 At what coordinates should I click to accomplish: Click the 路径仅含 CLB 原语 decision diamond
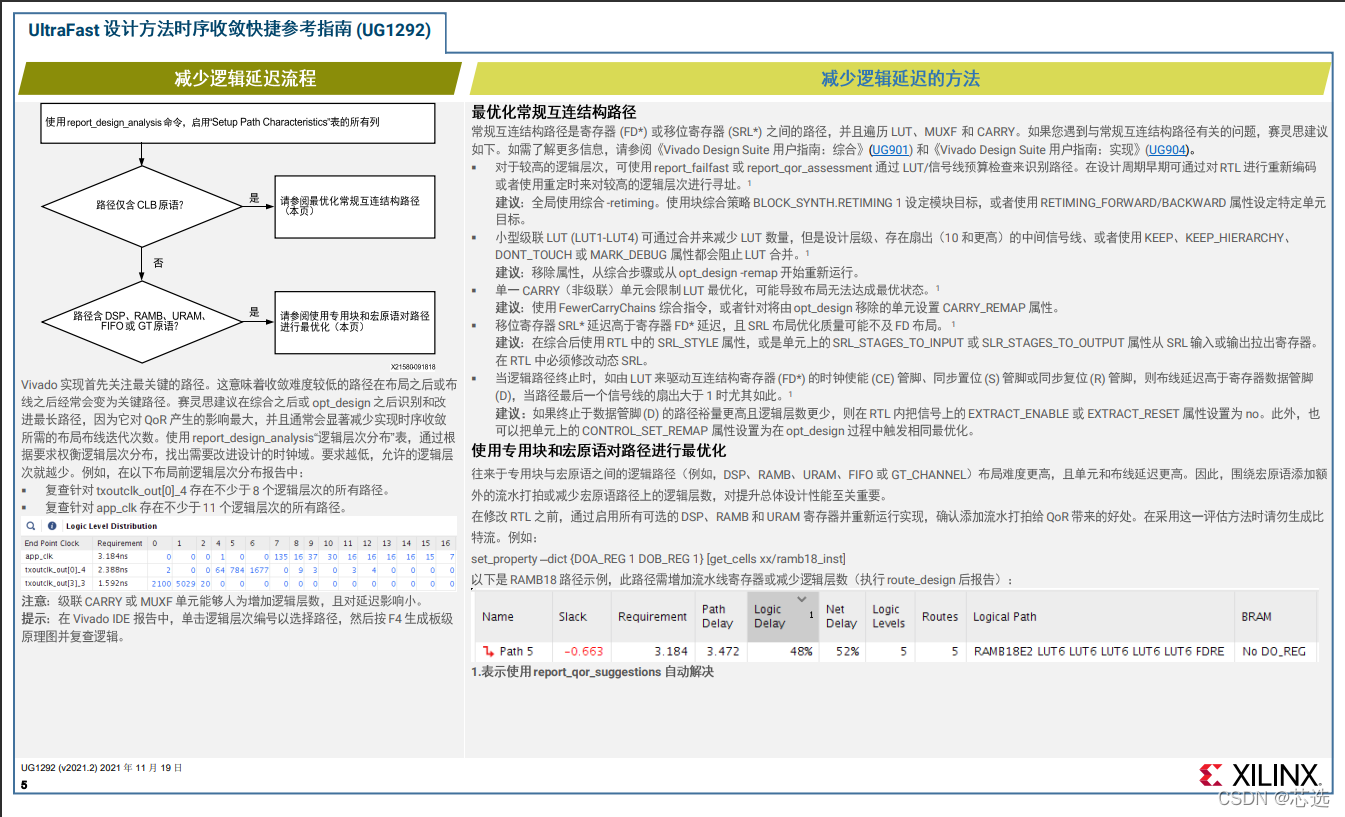tap(141, 204)
